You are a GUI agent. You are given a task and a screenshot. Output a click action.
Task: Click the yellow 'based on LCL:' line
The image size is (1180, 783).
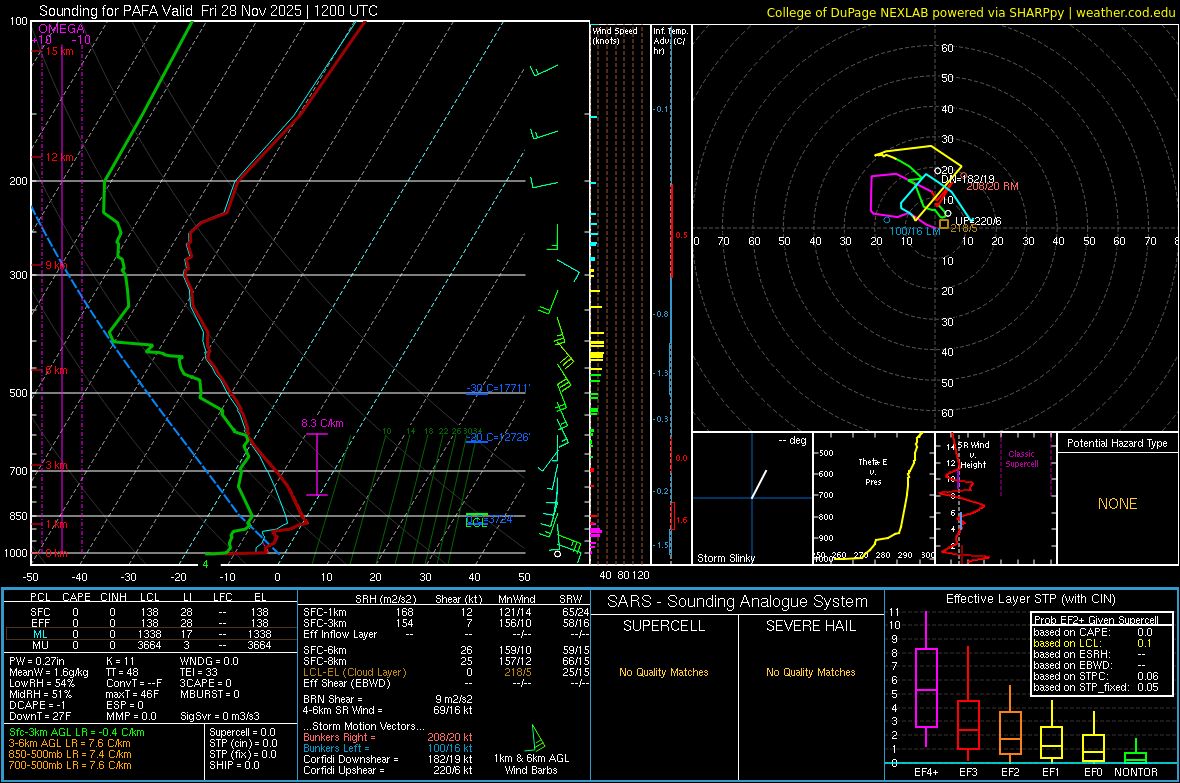click(1092, 643)
